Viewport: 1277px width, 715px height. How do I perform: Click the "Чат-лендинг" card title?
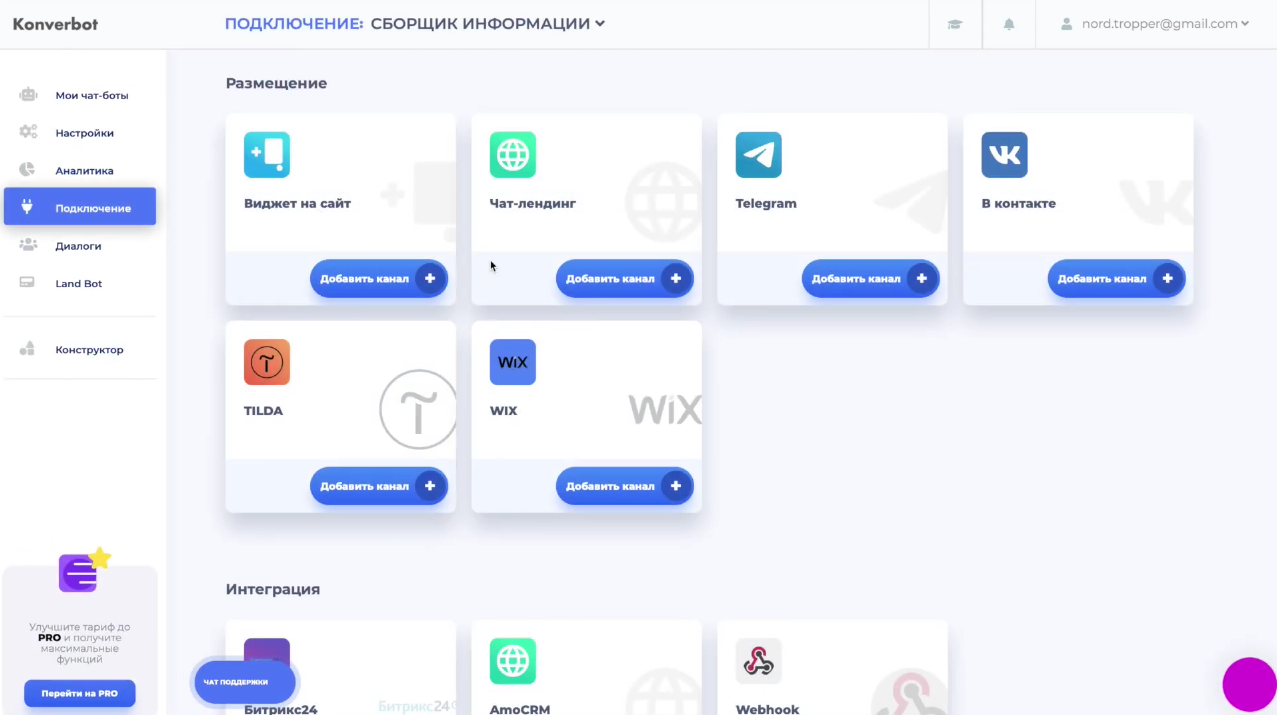click(533, 203)
